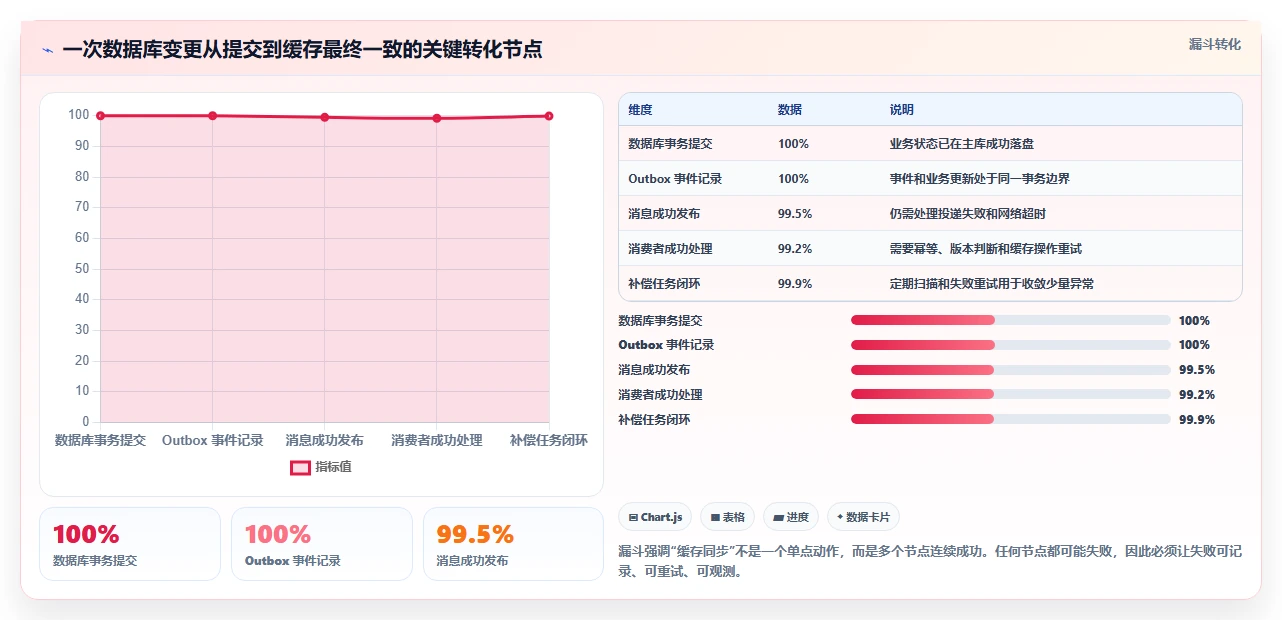Click the chart point for 数据库事务提交

(101, 116)
